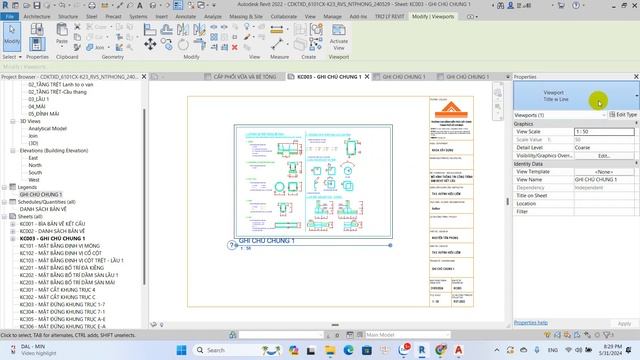Open the Architecture ribbon tab

click(x=37, y=16)
